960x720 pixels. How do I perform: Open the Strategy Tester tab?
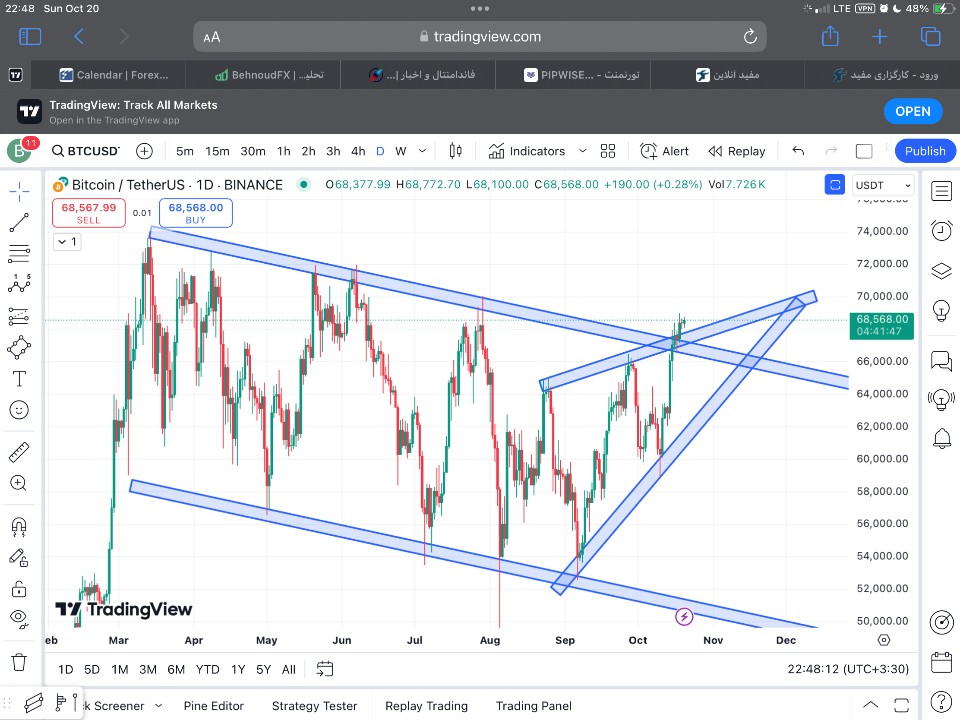tap(314, 706)
